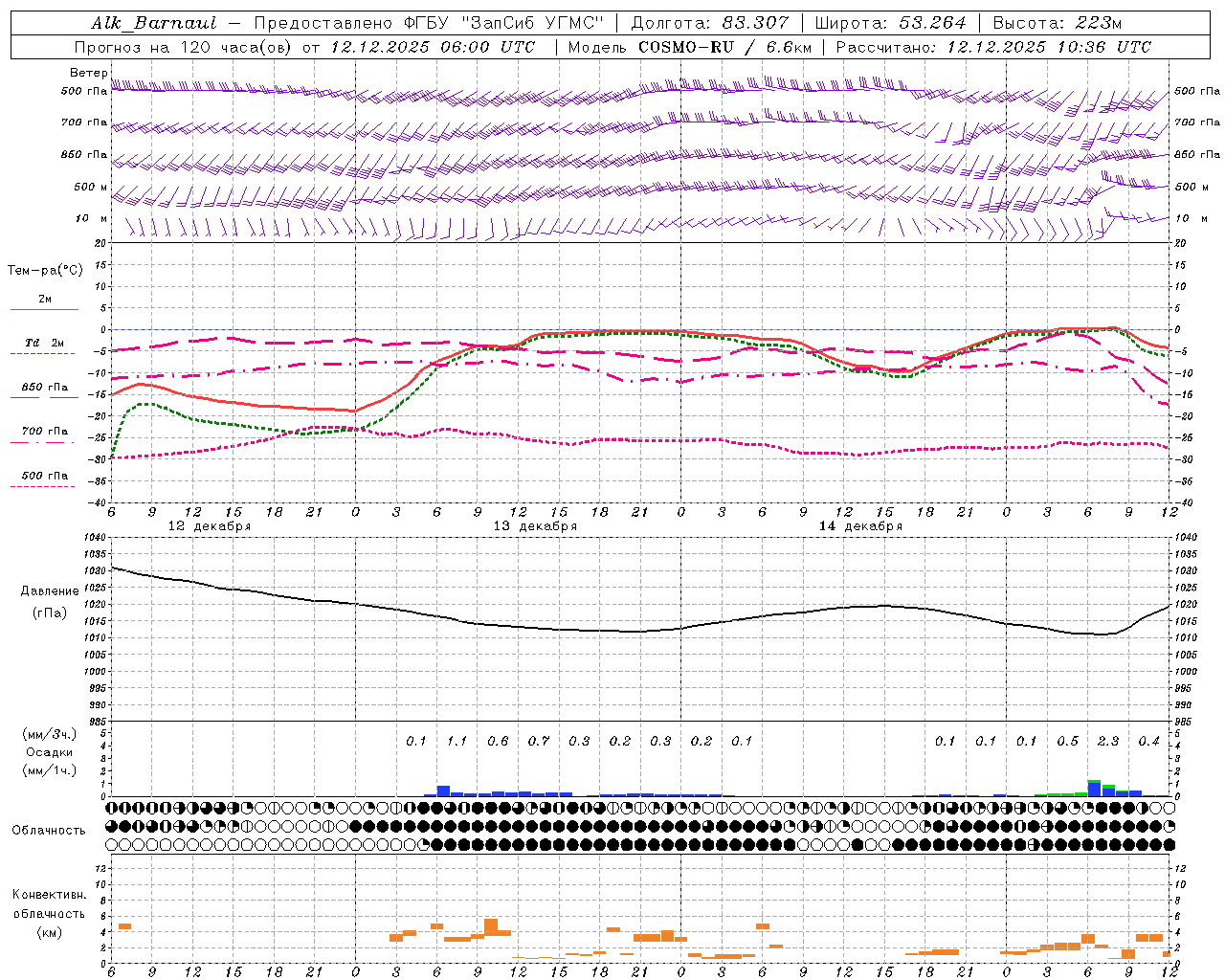1225x980 pixels.
Task: Click the 'Конвективн.' label
Action: pyautogui.click(x=49, y=895)
